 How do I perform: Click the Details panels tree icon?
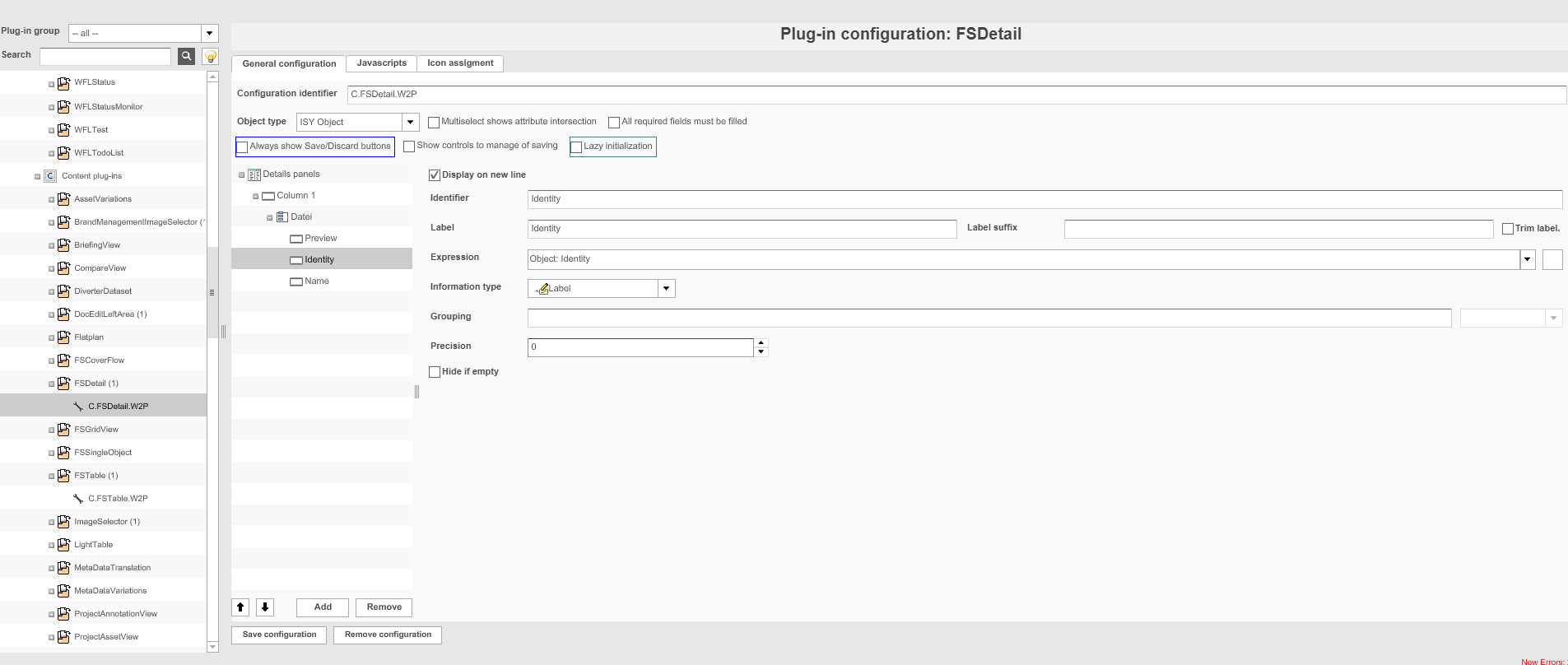pos(254,174)
